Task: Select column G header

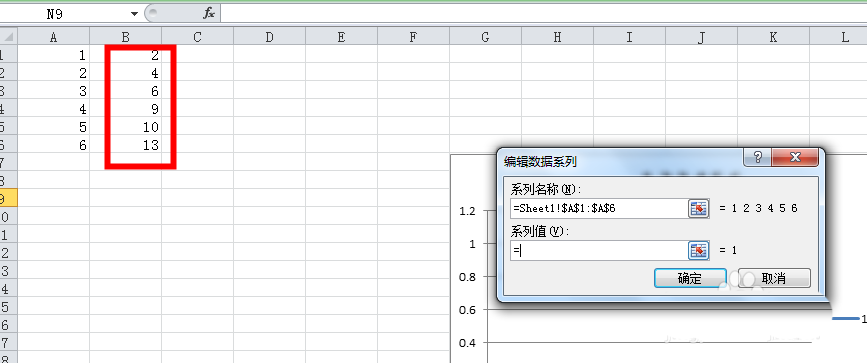Action: 485,37
